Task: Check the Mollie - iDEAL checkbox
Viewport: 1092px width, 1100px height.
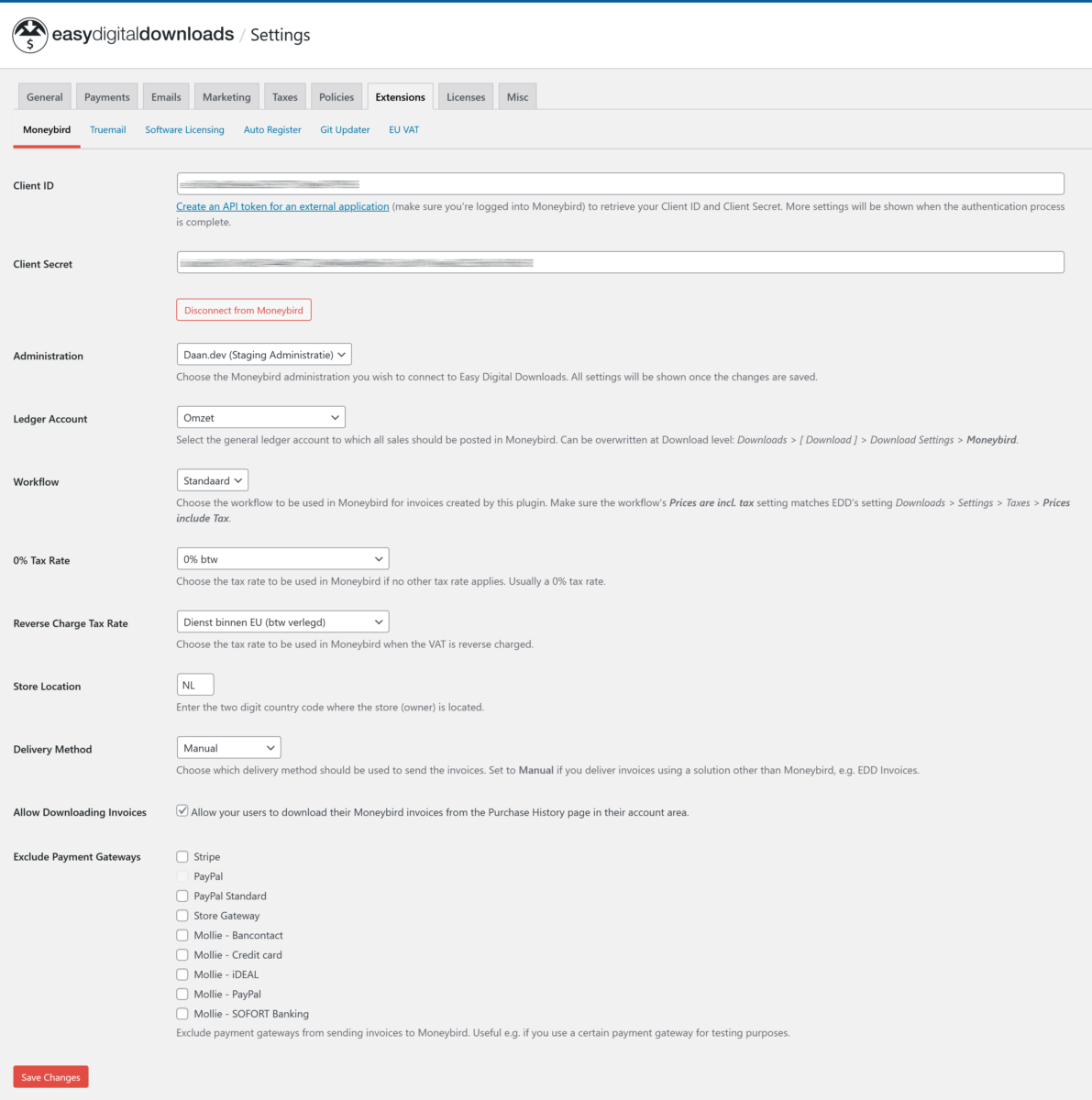Action: pyautogui.click(x=182, y=974)
